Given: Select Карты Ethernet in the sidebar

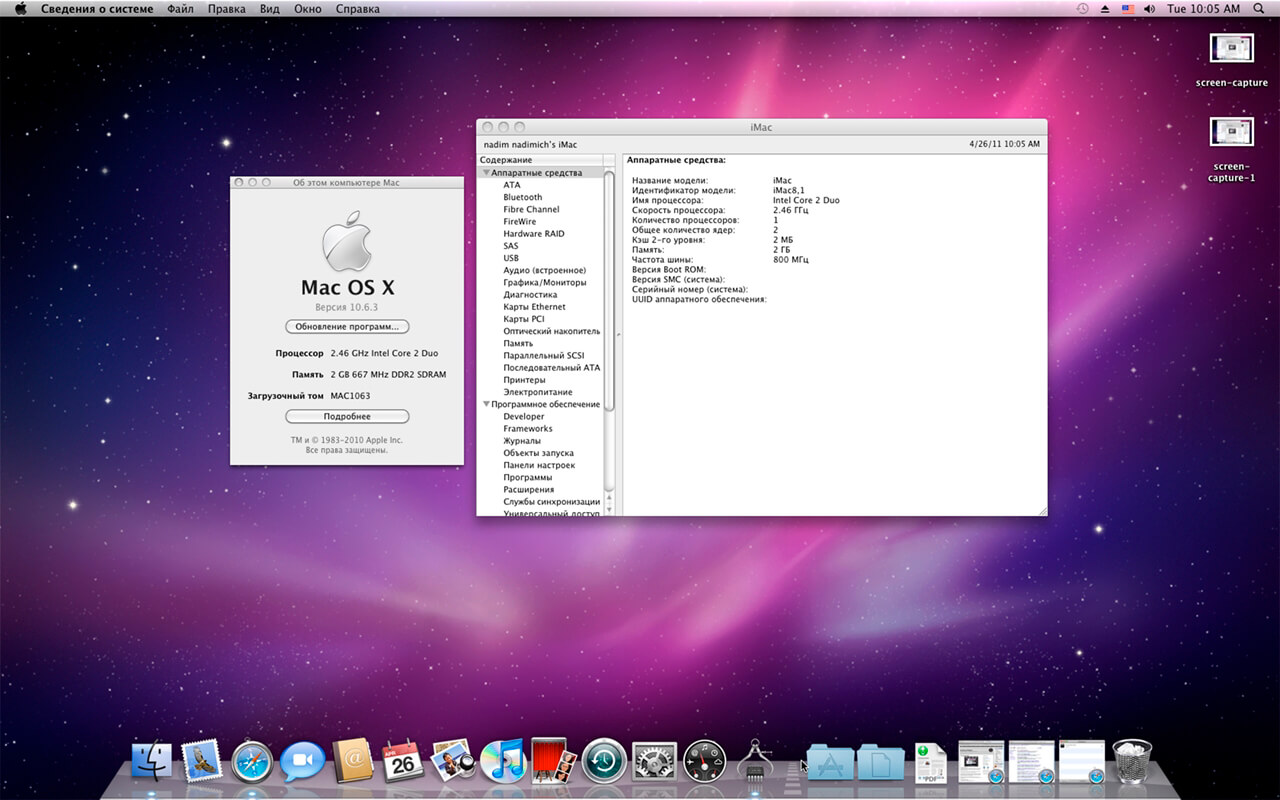Looking at the screenshot, I should point(535,307).
